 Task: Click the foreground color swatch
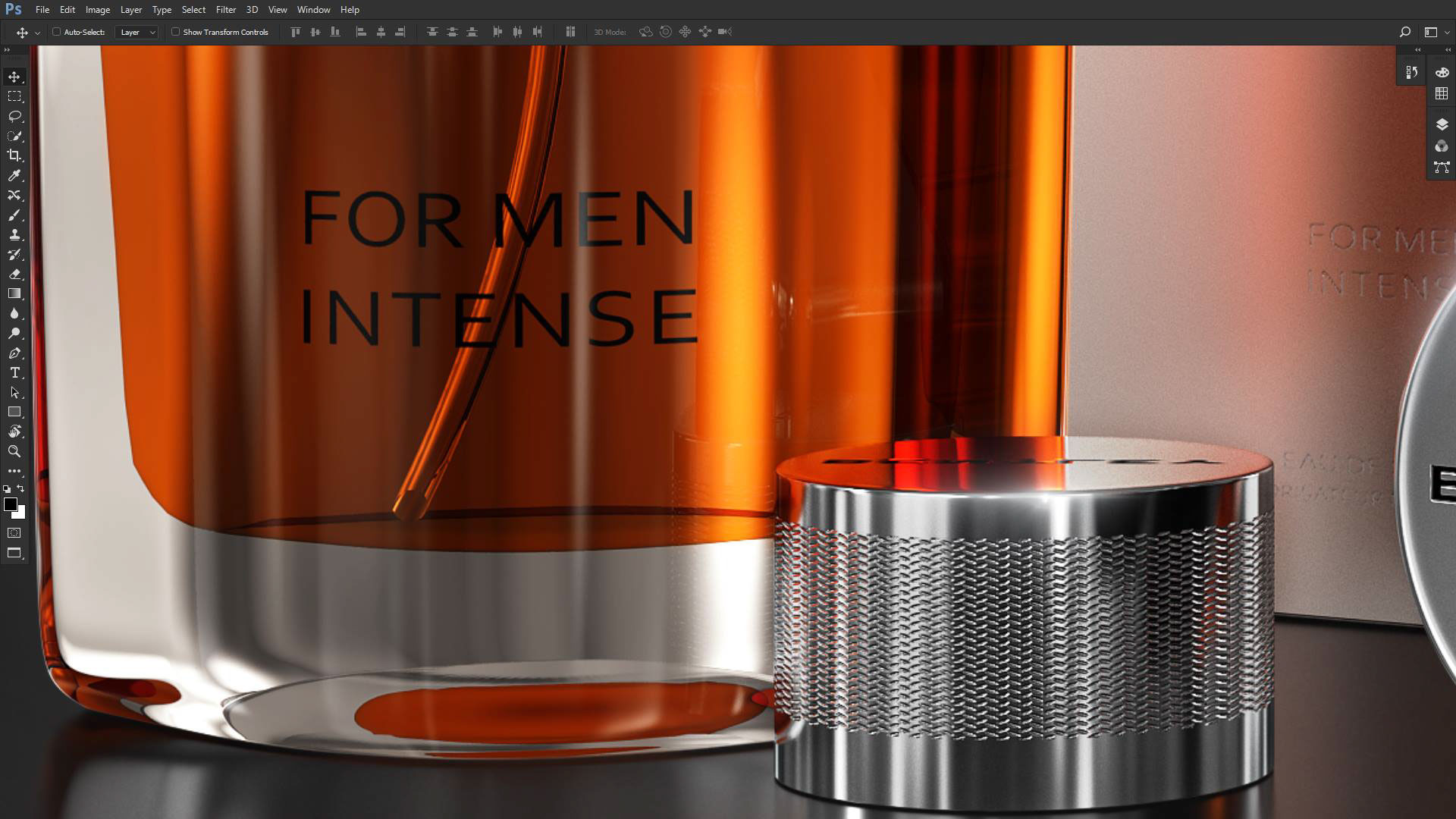(x=11, y=505)
